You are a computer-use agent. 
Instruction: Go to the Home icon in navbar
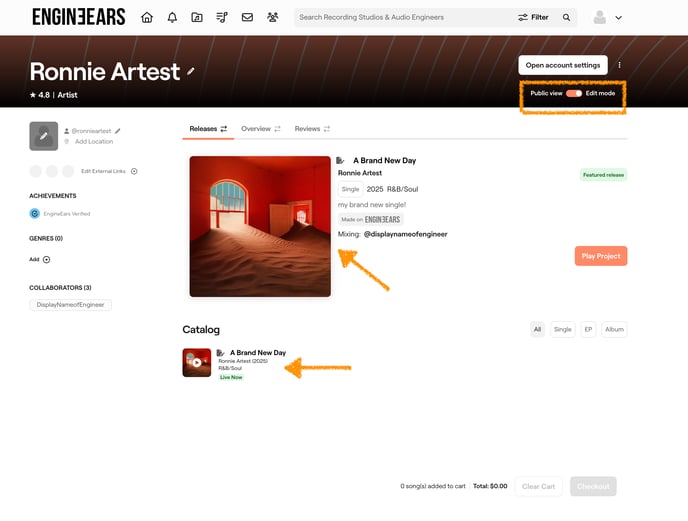click(147, 17)
